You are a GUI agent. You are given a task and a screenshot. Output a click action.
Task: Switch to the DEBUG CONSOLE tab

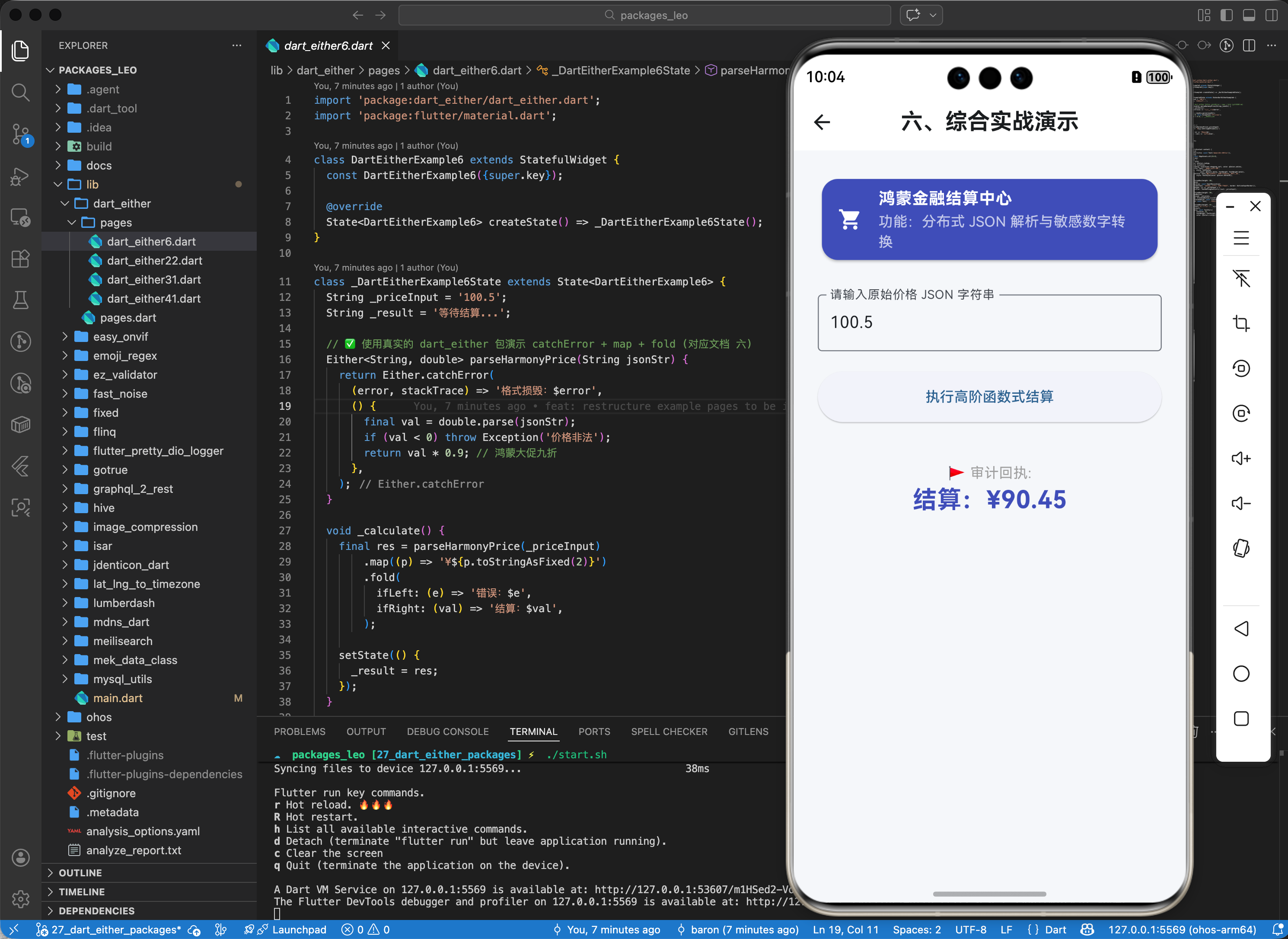tap(447, 731)
